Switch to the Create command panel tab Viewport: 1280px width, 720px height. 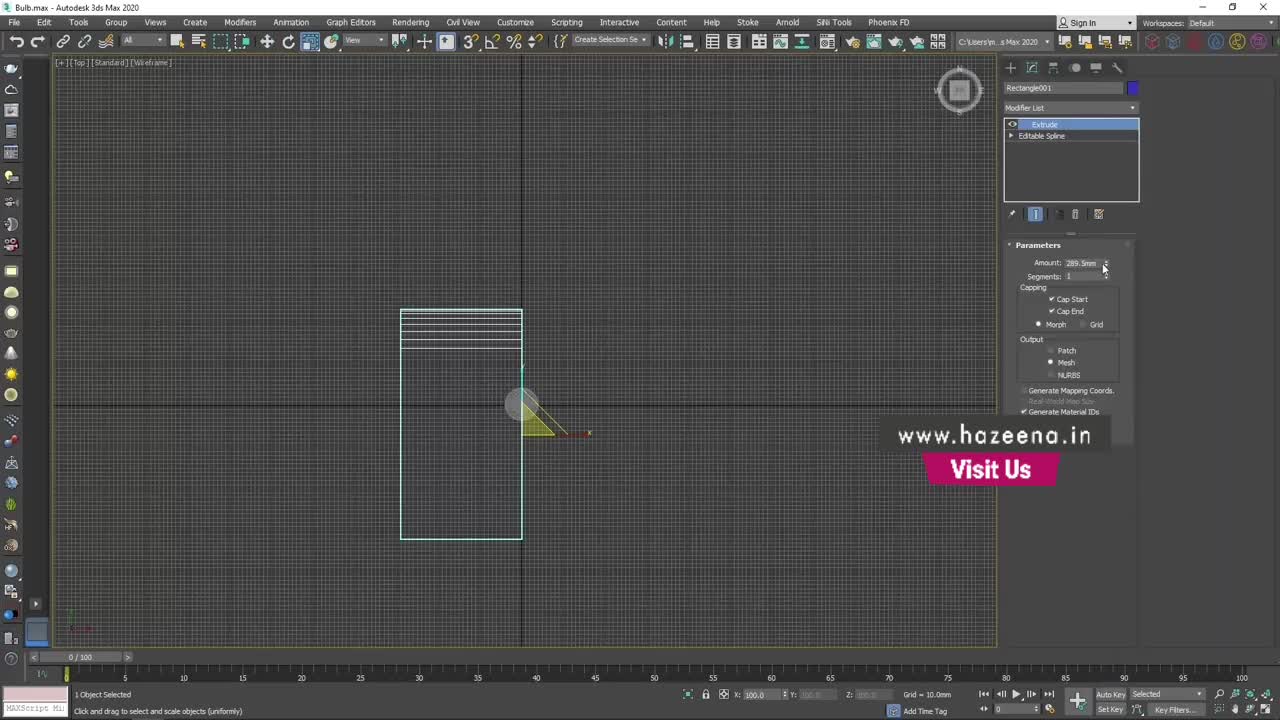1011,67
